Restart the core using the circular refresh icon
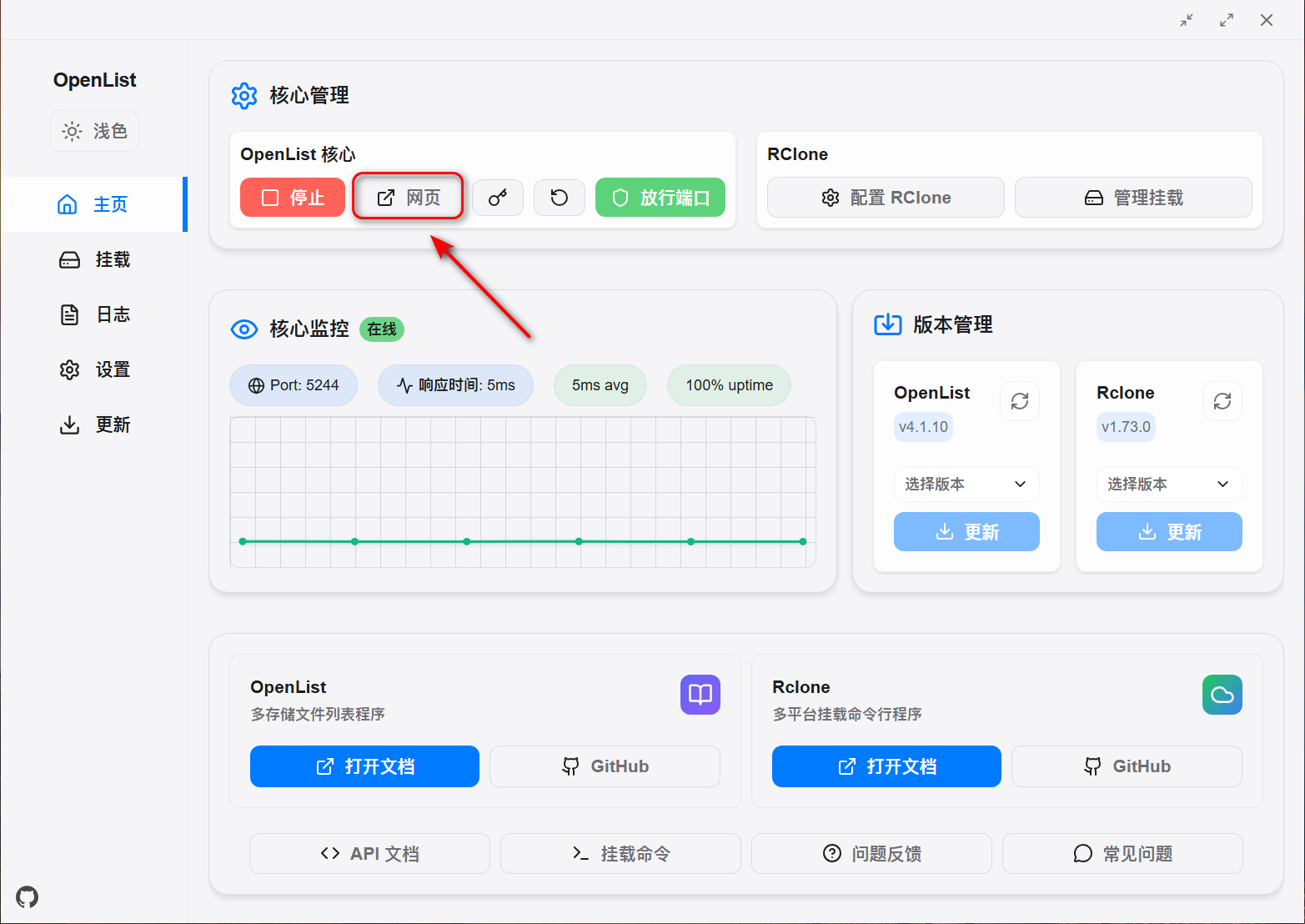 560,198
